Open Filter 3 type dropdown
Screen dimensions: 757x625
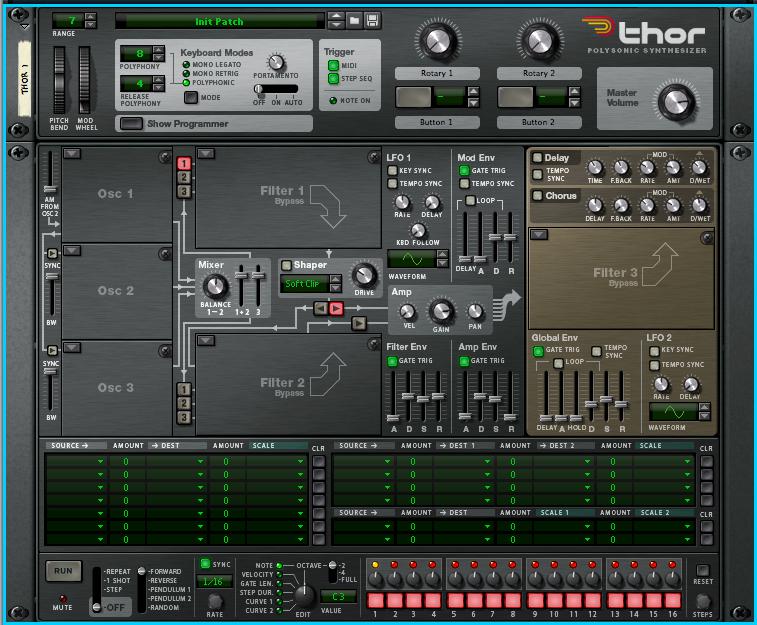point(539,235)
